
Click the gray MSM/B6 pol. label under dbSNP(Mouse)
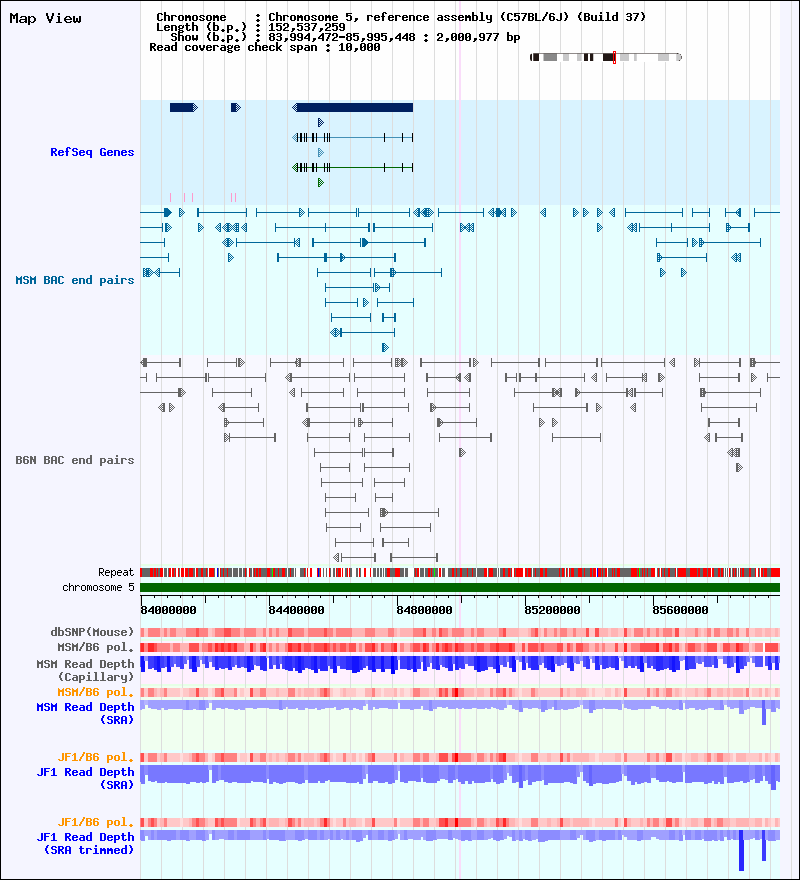96,647
